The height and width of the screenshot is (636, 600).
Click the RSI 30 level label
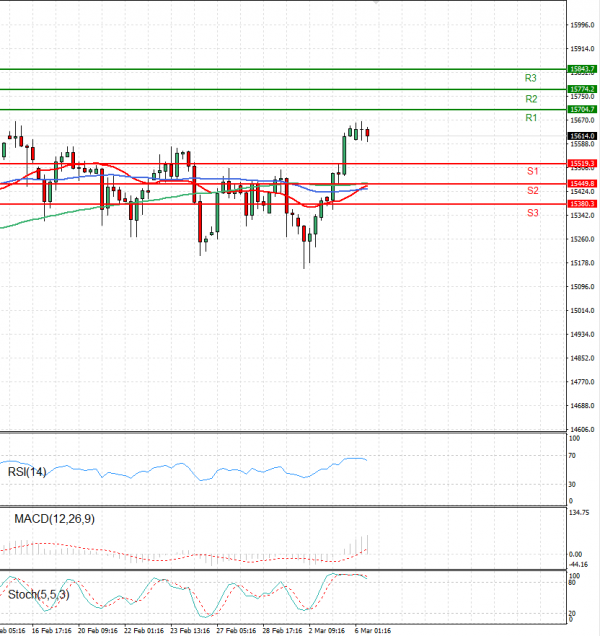tap(572, 485)
